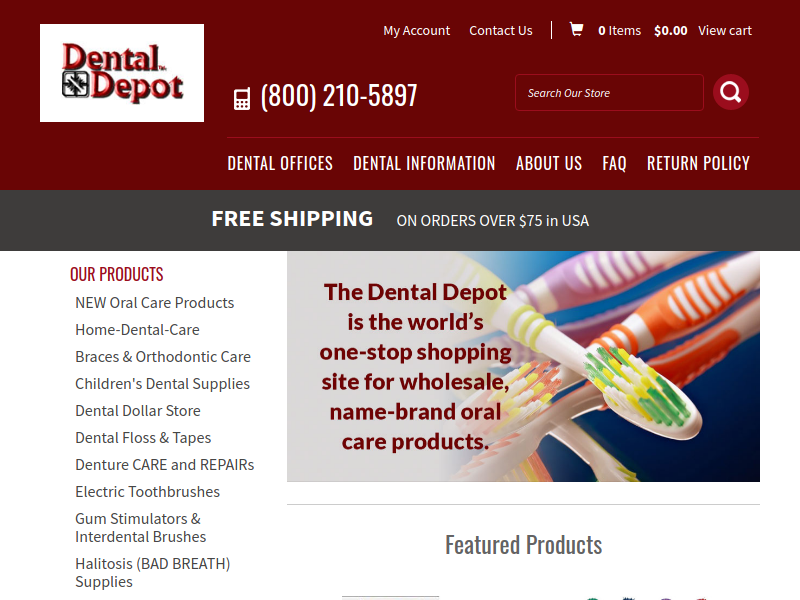View cart contents
This screenshot has height=600, width=800.
point(724,31)
